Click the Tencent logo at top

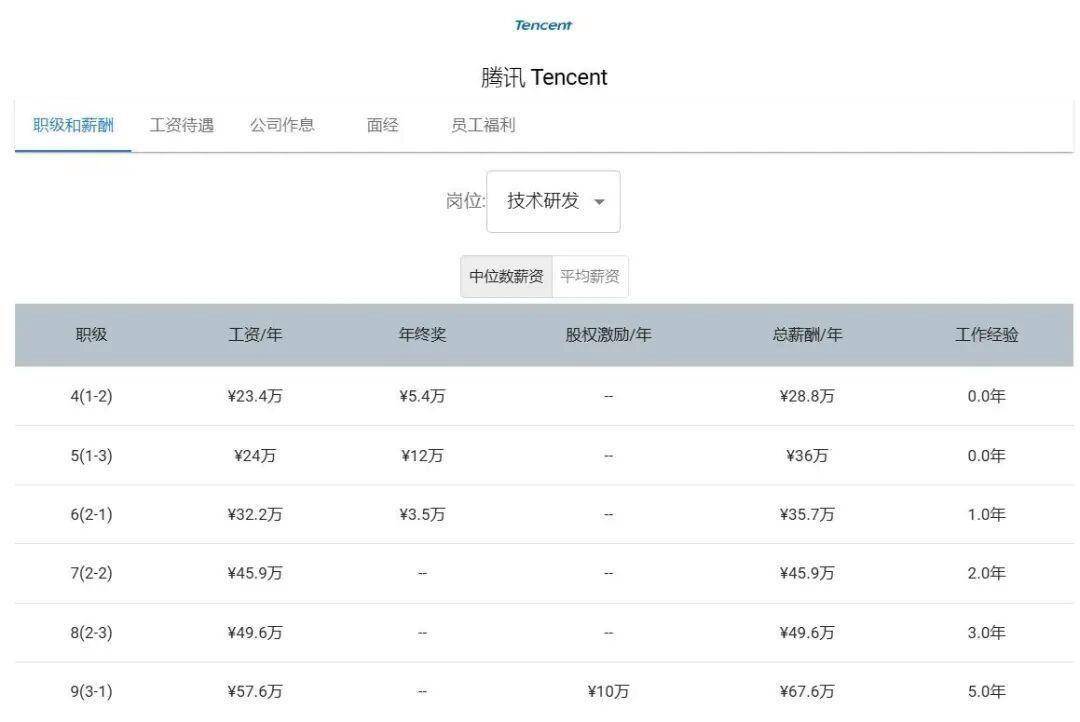click(x=543, y=25)
